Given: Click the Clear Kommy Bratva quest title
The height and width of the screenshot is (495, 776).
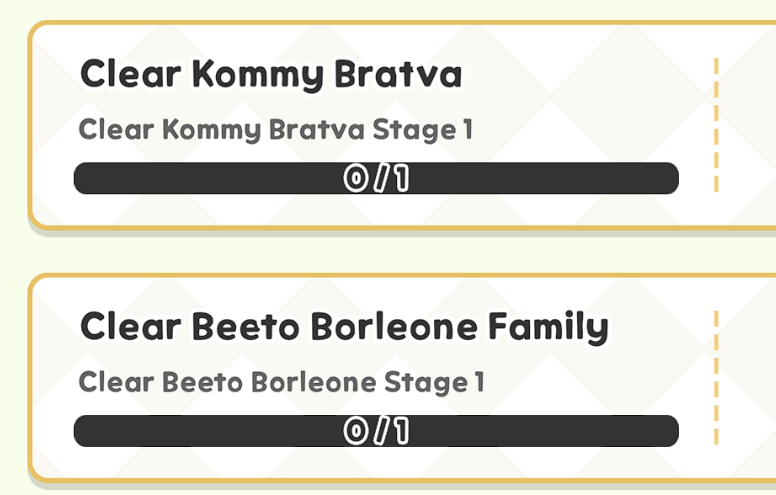Looking at the screenshot, I should pyautogui.click(x=270, y=75).
